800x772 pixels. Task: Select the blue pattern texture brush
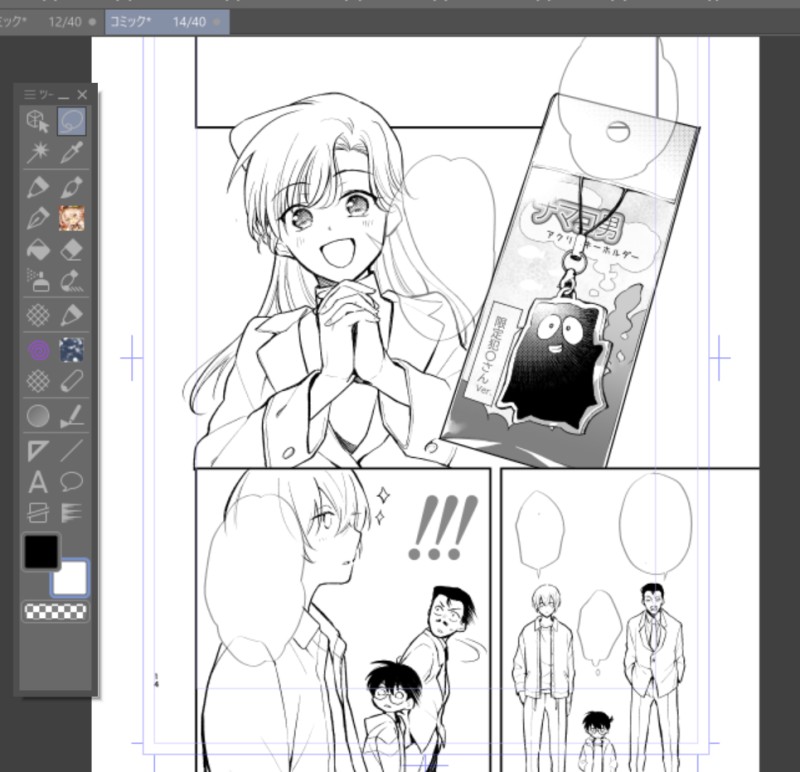point(71,350)
